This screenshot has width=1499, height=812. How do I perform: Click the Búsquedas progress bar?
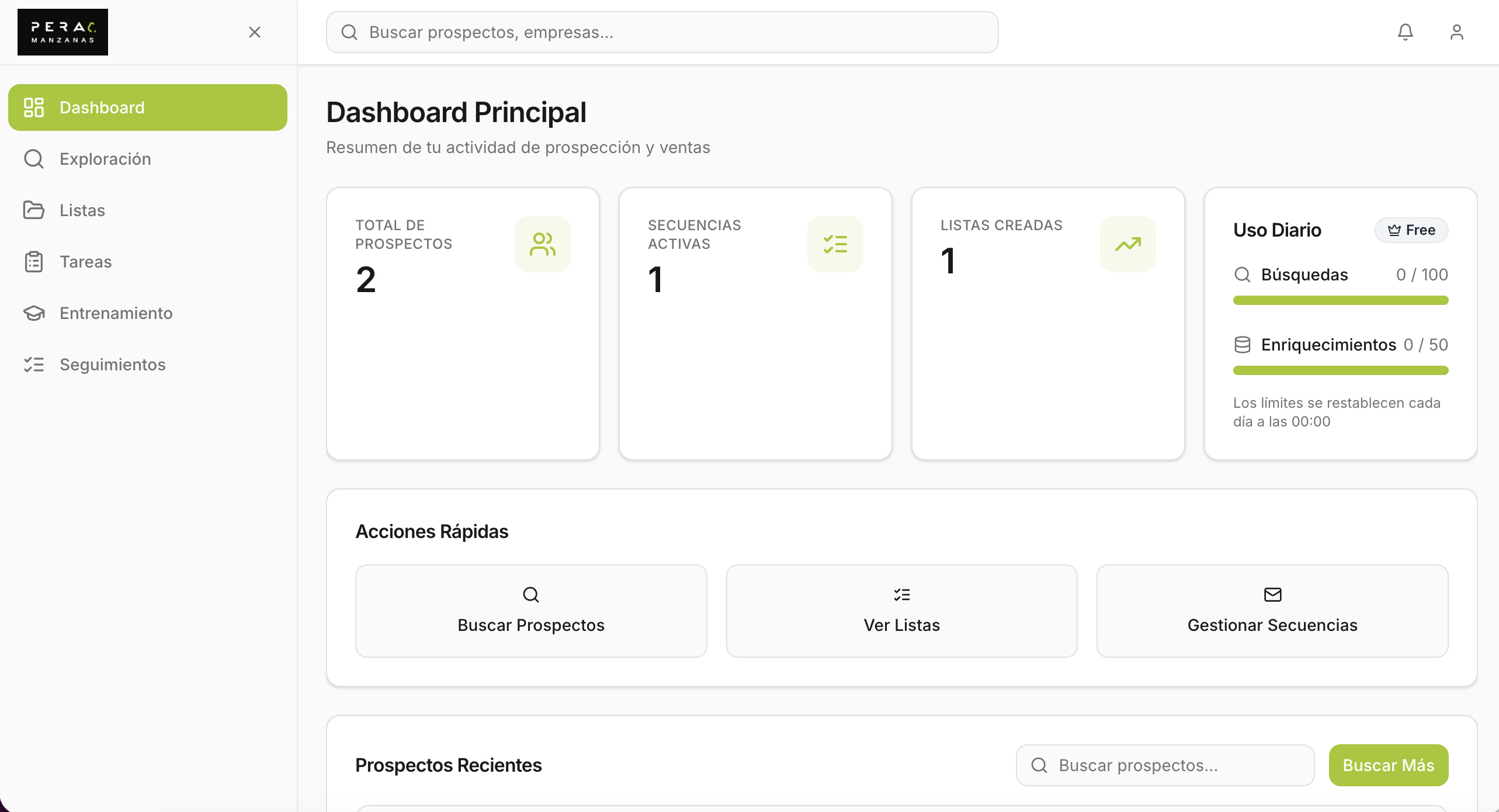click(1340, 300)
